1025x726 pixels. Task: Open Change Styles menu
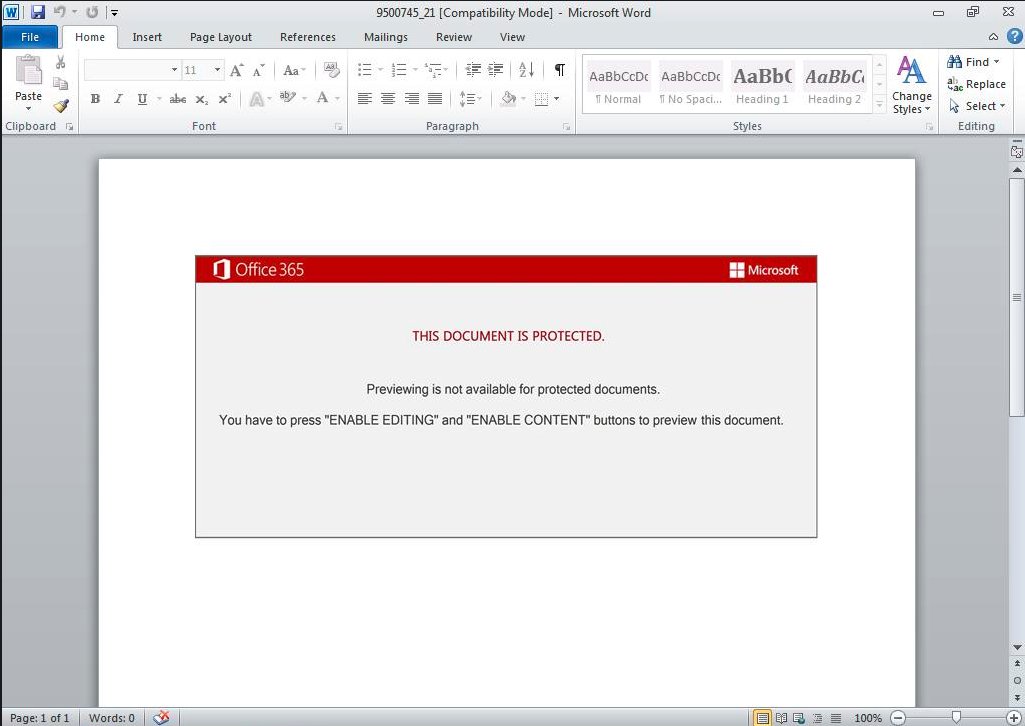[912, 85]
